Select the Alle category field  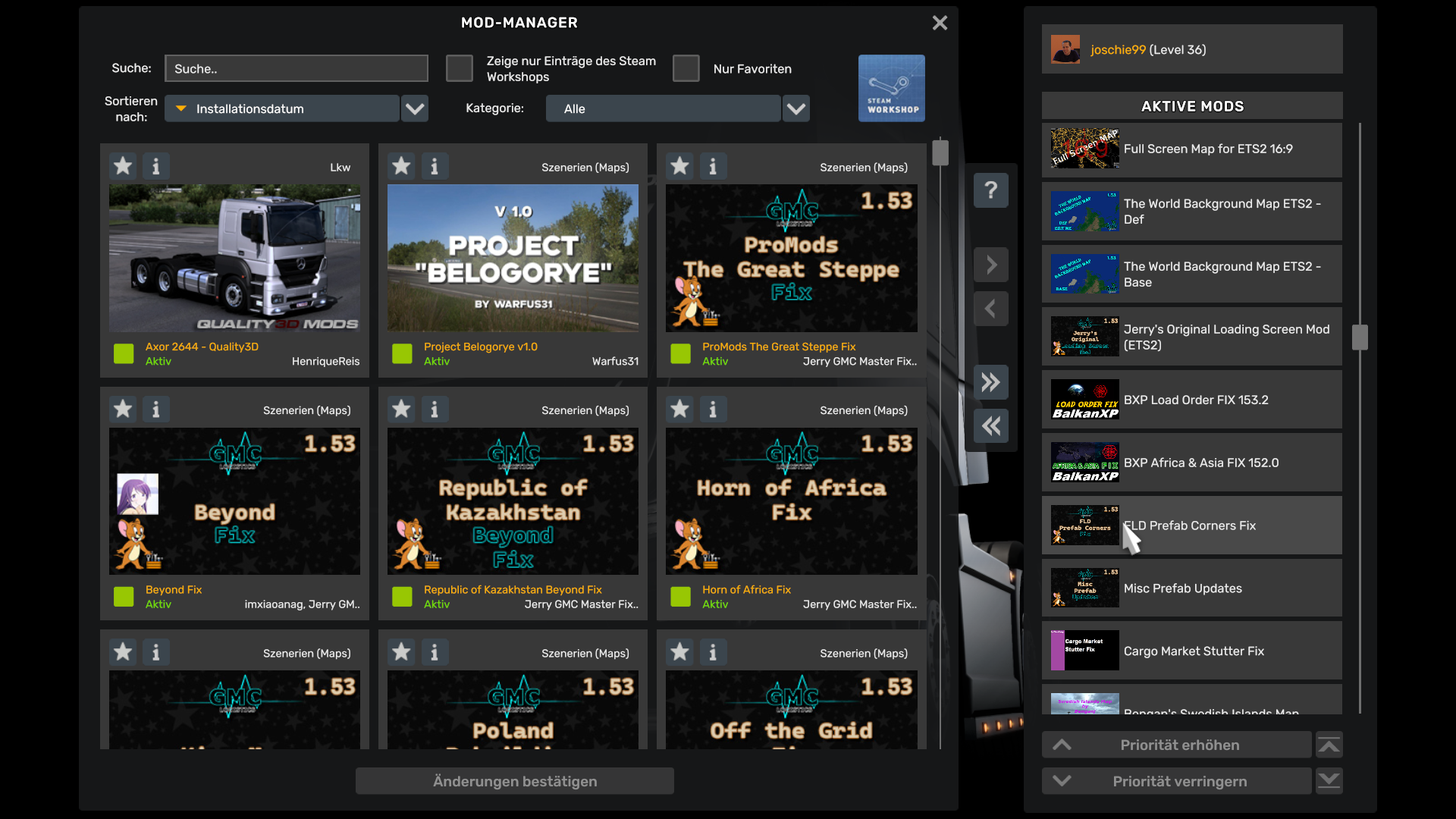(x=663, y=108)
